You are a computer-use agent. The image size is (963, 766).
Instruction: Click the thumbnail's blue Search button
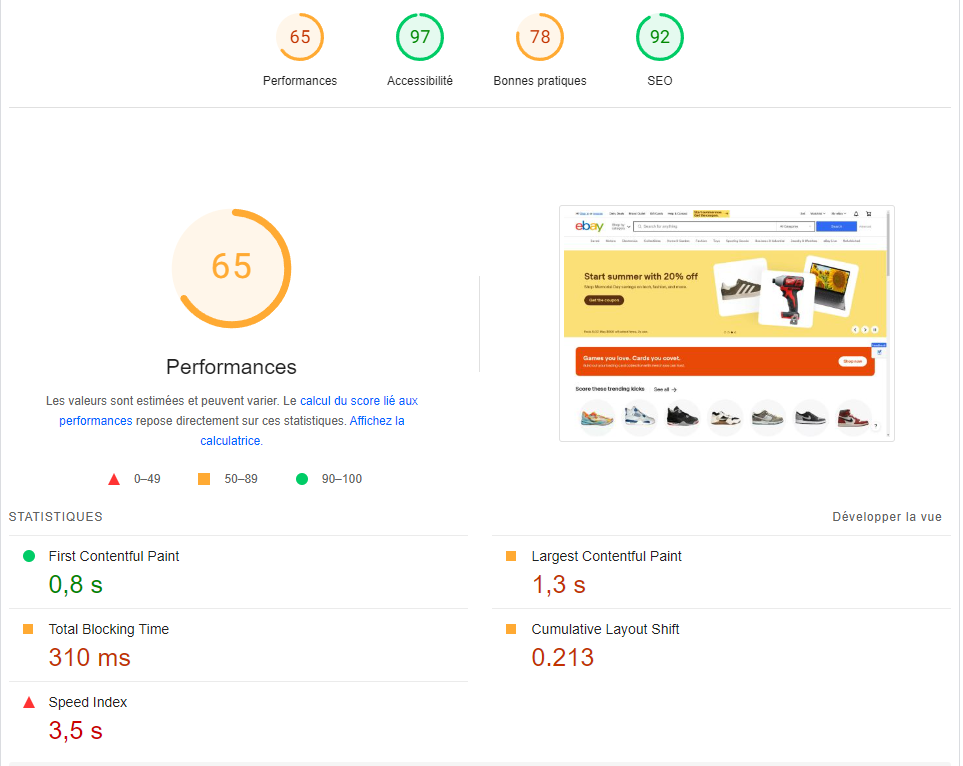(x=836, y=226)
